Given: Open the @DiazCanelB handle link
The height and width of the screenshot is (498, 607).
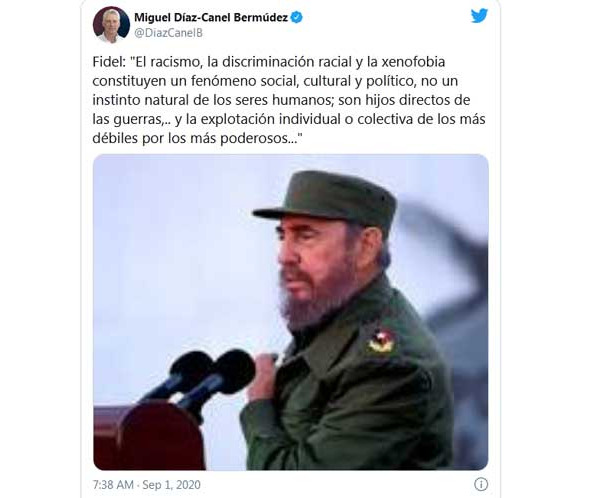Looking at the screenshot, I should (x=168, y=33).
